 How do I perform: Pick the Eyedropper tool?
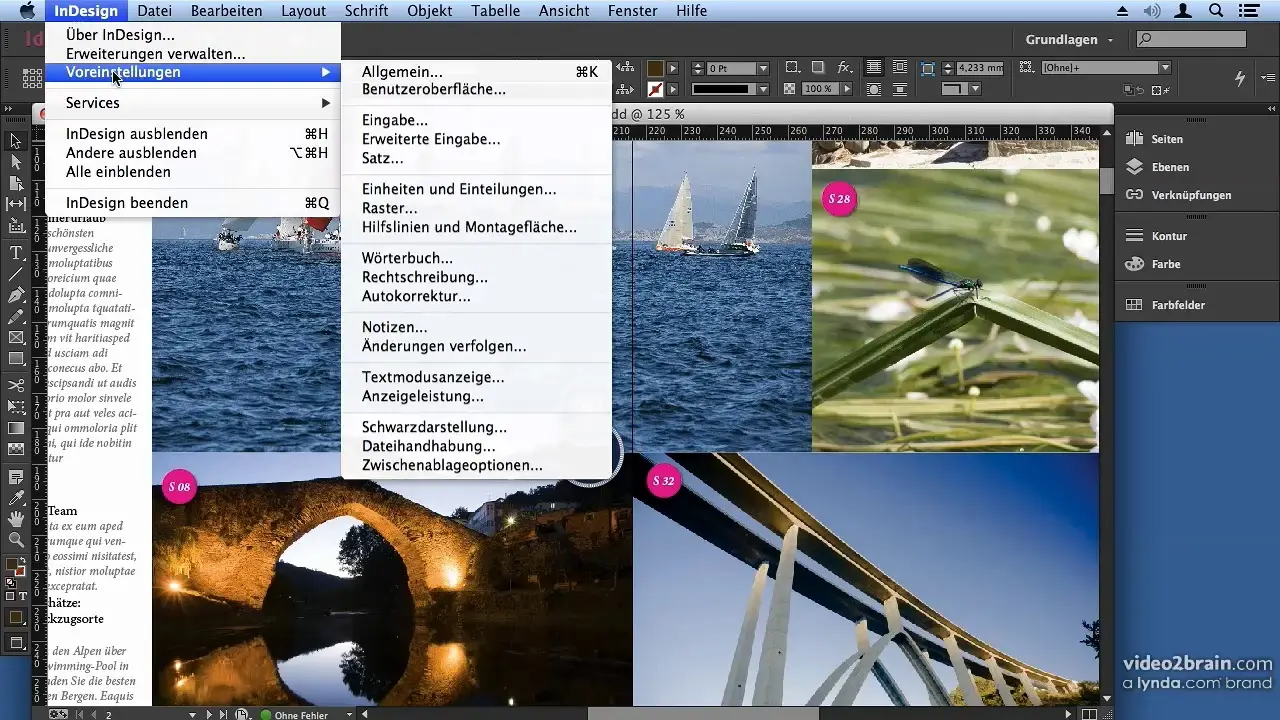[x=16, y=497]
